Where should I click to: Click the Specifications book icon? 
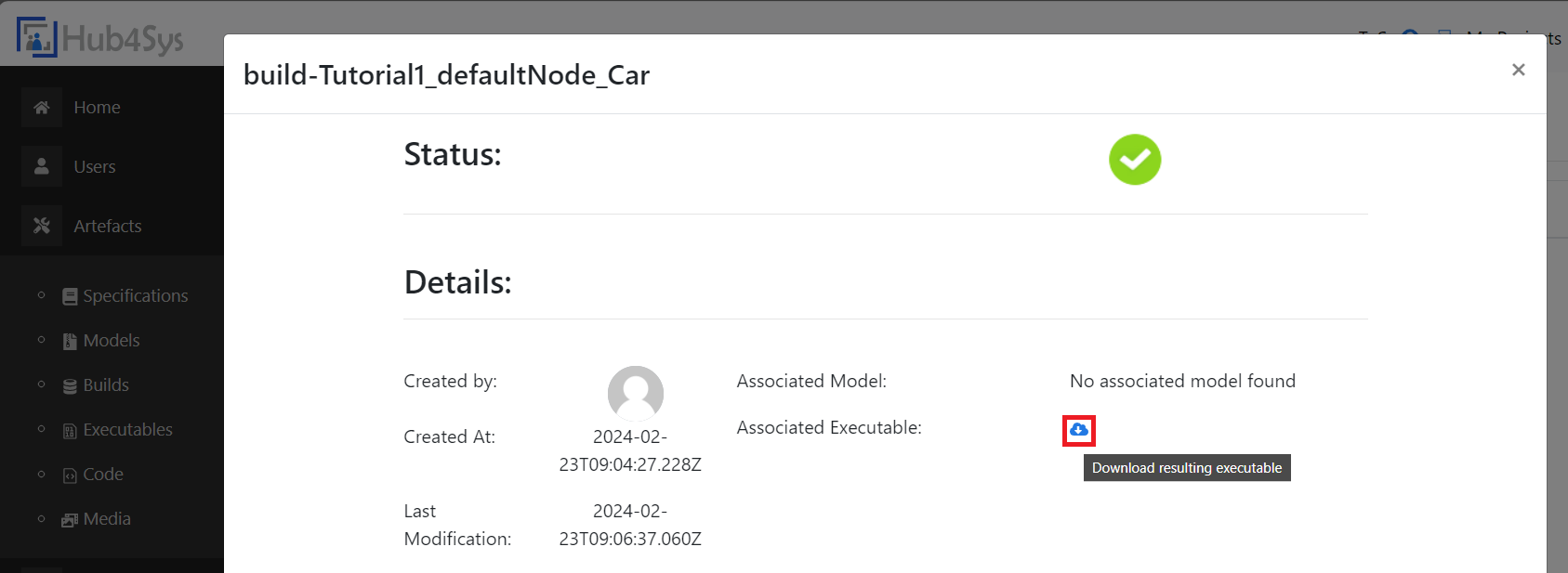tap(70, 297)
